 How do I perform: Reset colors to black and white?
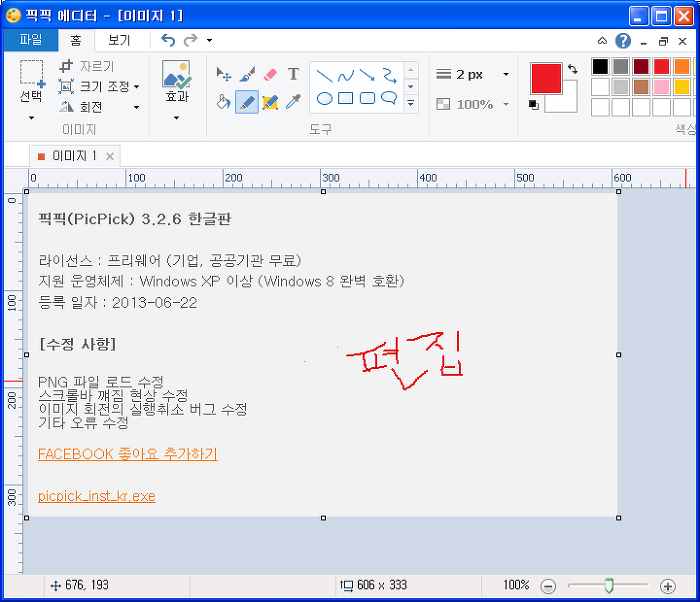(x=533, y=105)
